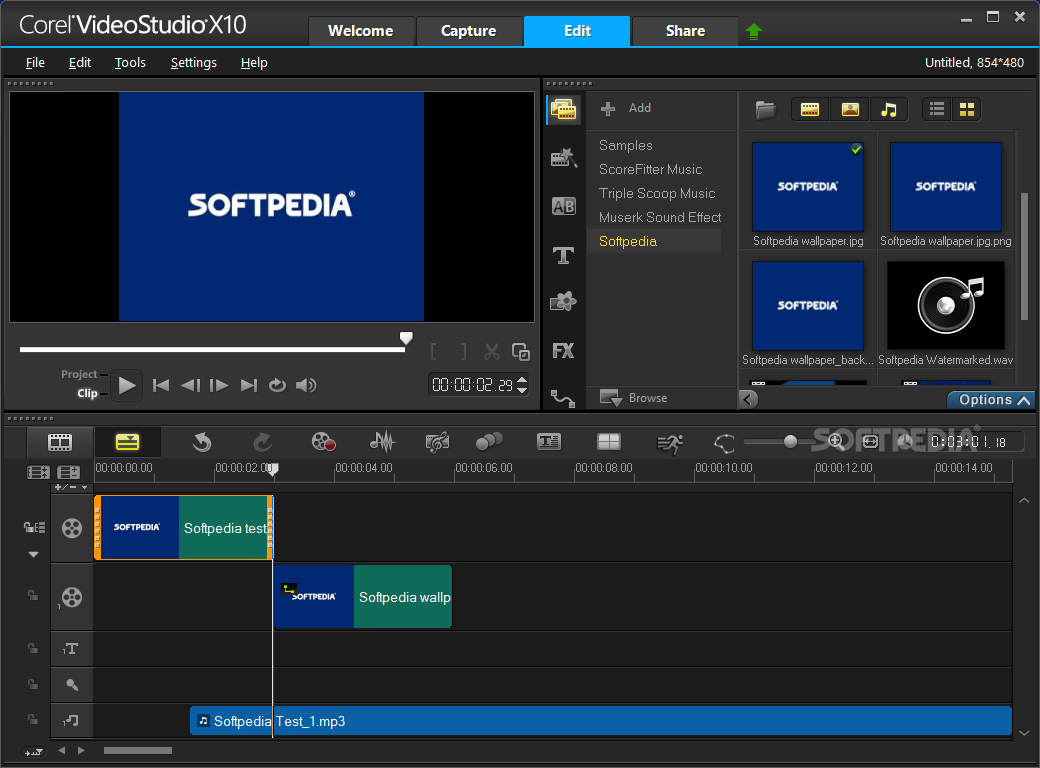Select the ScoreFitter Music library folder
This screenshot has width=1040, height=768.
coord(650,169)
